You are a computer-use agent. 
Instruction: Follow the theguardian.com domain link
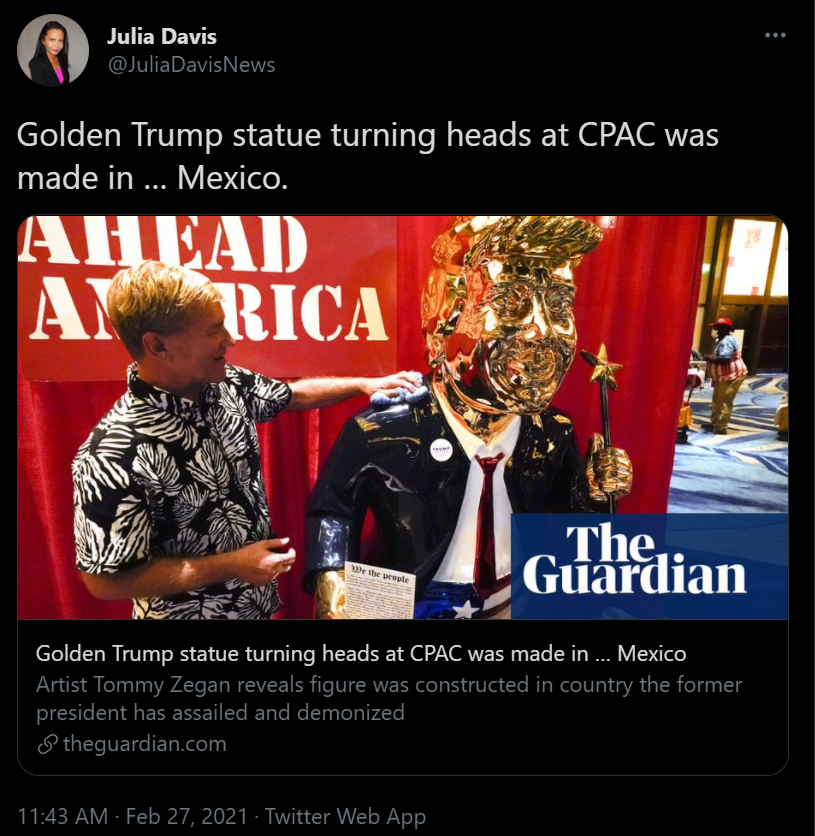[144, 743]
